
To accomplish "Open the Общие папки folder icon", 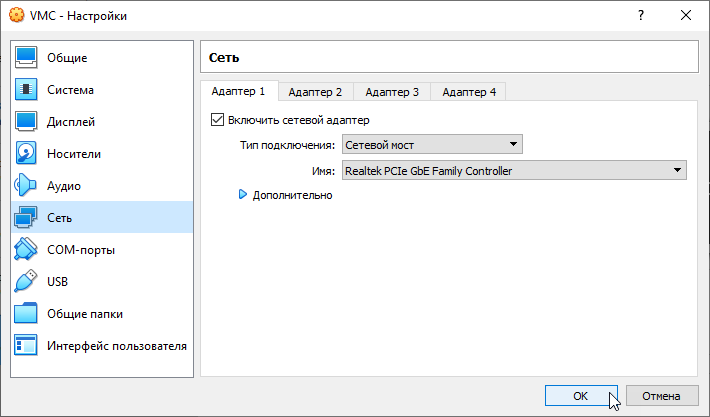I will pyautogui.click(x=27, y=314).
